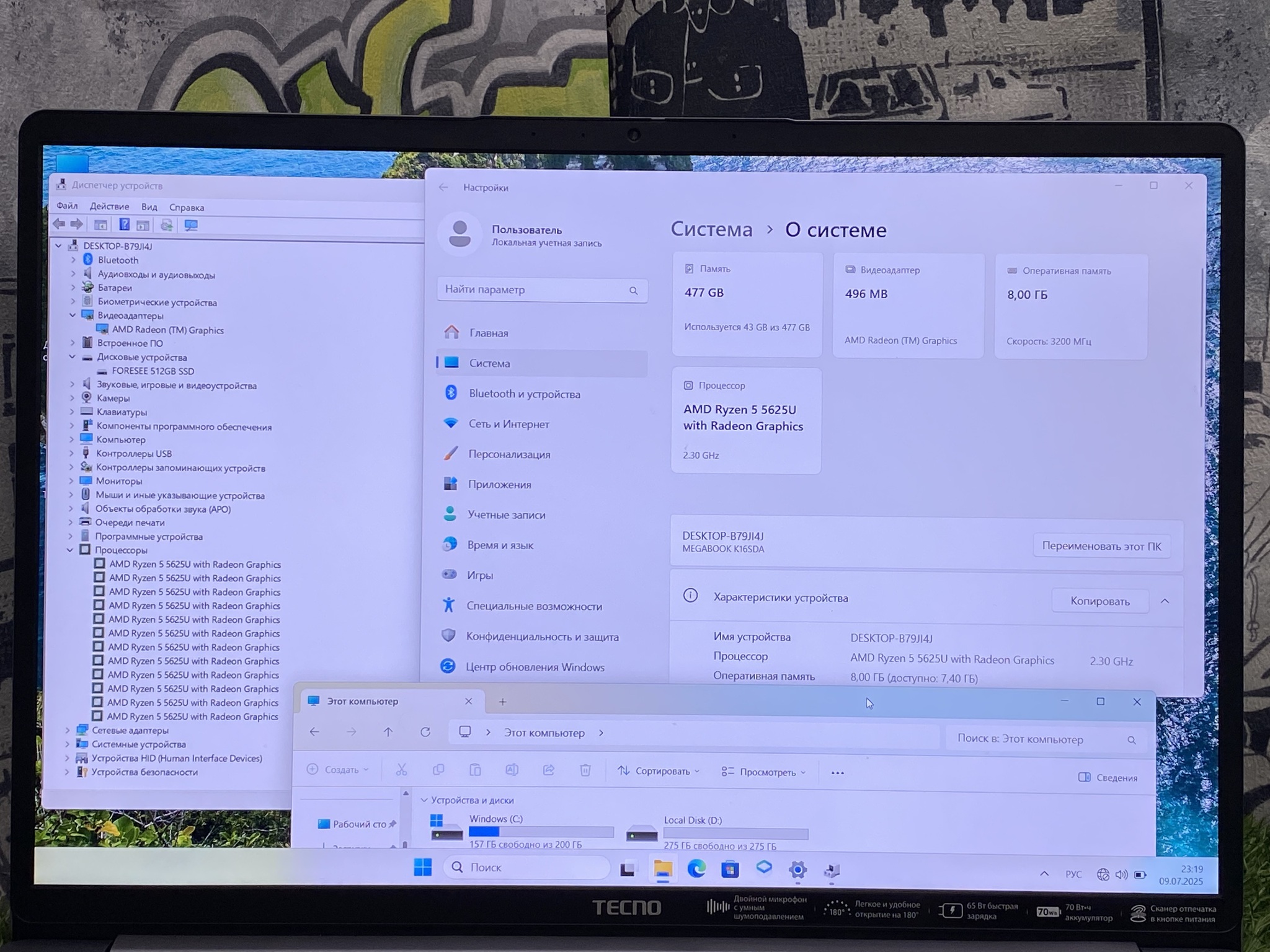Add a new tab in File Explorer

tap(502, 702)
